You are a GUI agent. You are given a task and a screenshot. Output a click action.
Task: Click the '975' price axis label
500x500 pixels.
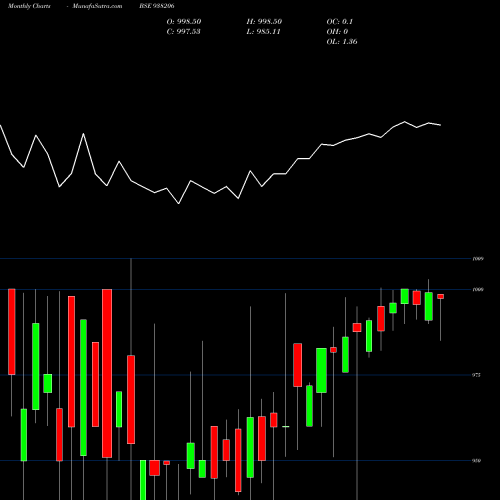[x=476, y=375]
